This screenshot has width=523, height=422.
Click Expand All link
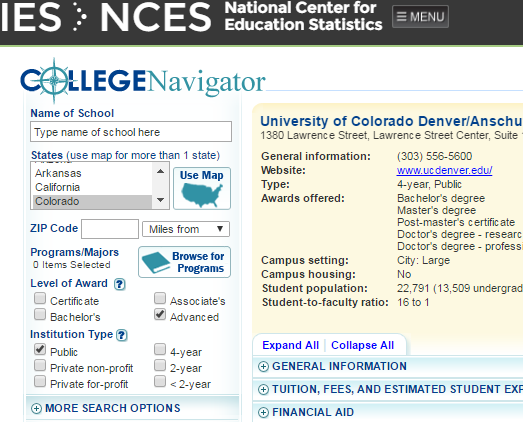click(291, 345)
